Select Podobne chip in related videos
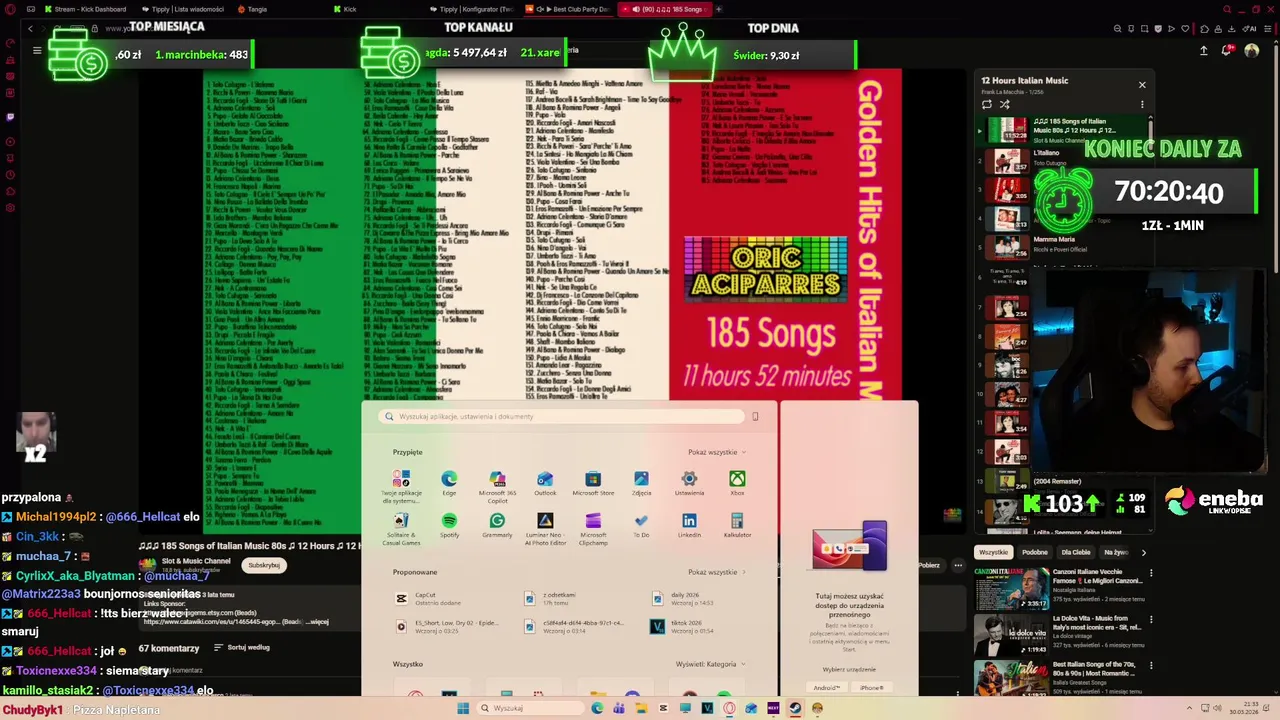Viewport: 1280px width, 720px height. pyautogui.click(x=1035, y=552)
